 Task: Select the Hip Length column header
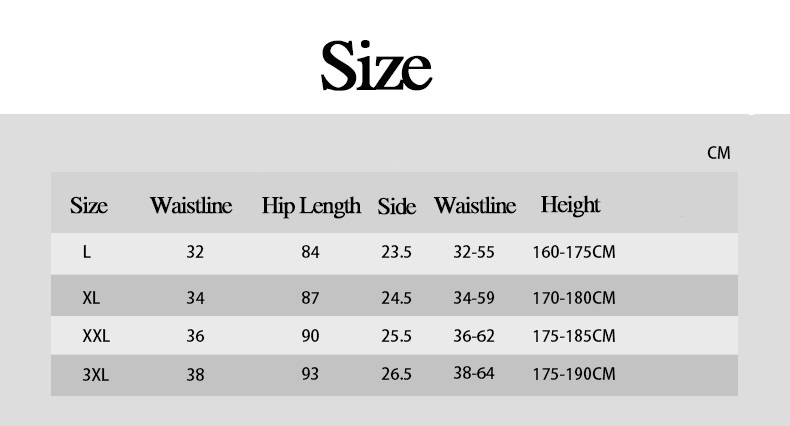click(x=311, y=206)
